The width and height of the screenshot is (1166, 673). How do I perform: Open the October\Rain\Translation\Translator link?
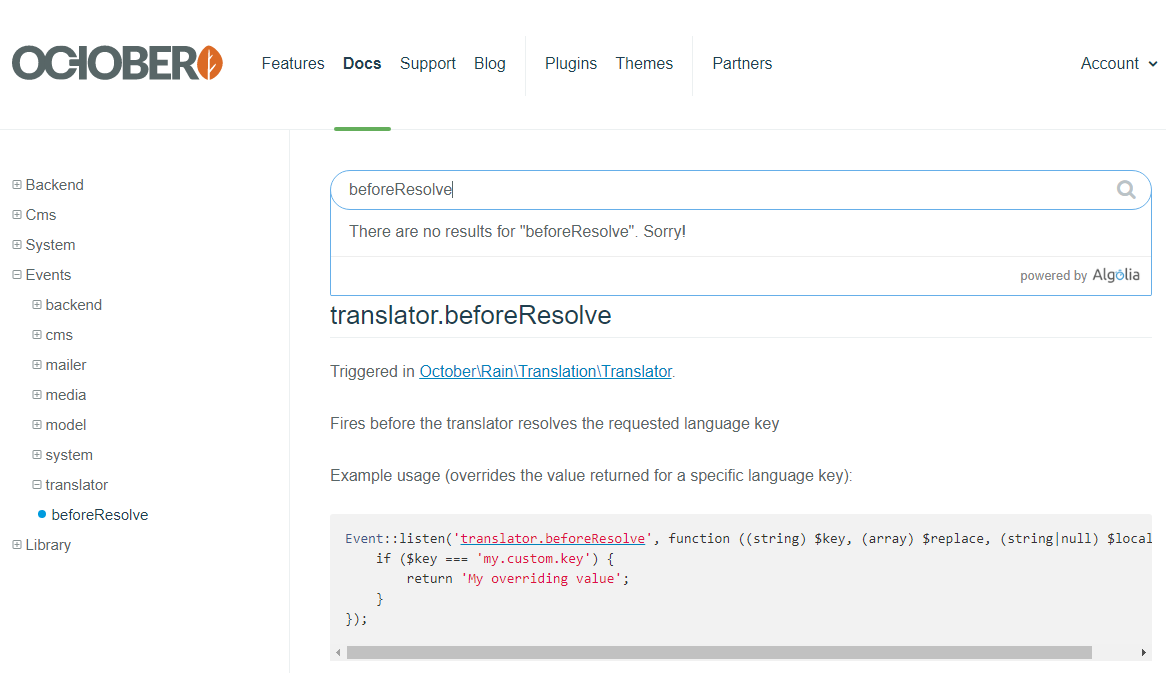coord(545,371)
